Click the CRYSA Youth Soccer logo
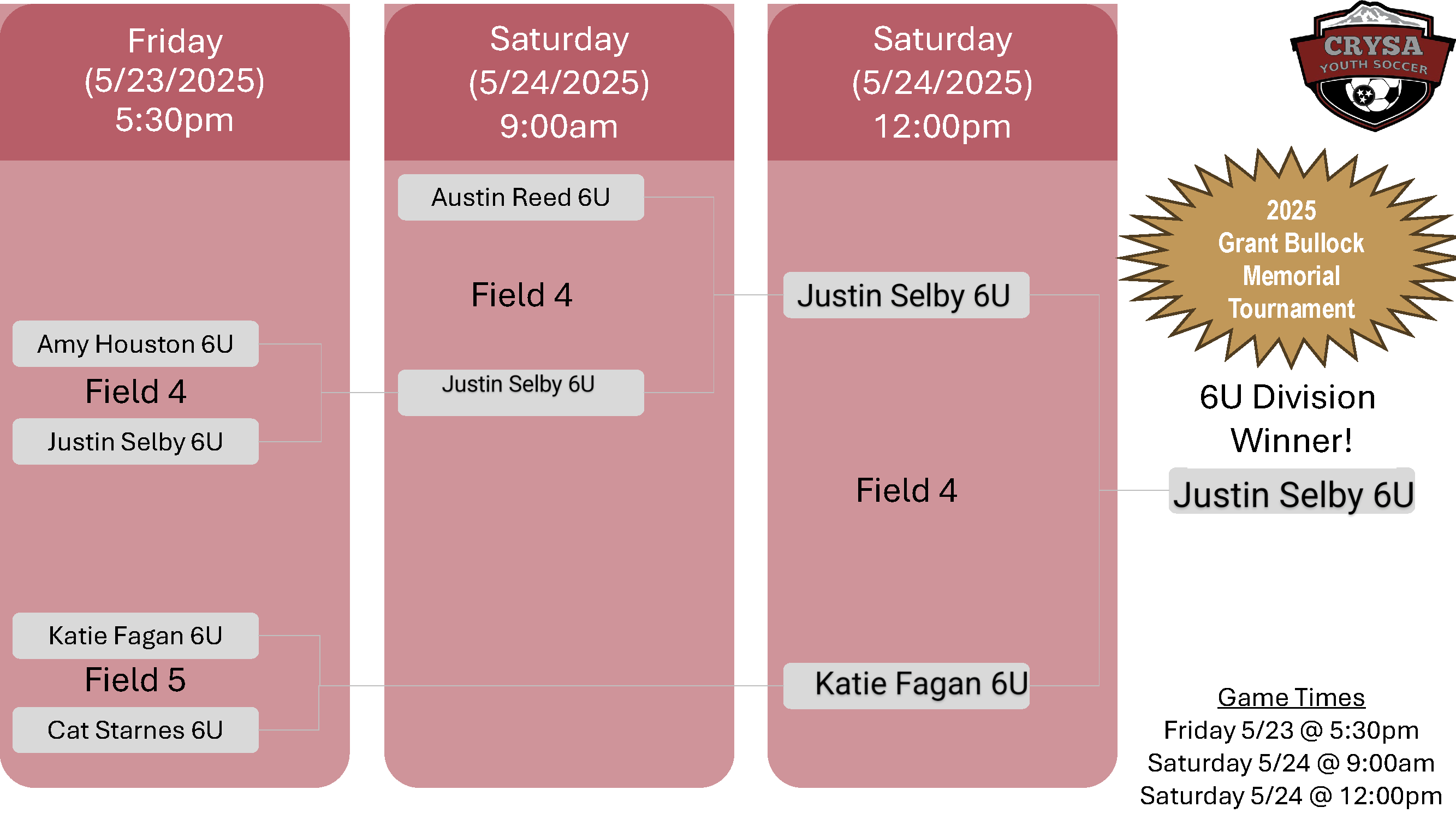 1372,66
